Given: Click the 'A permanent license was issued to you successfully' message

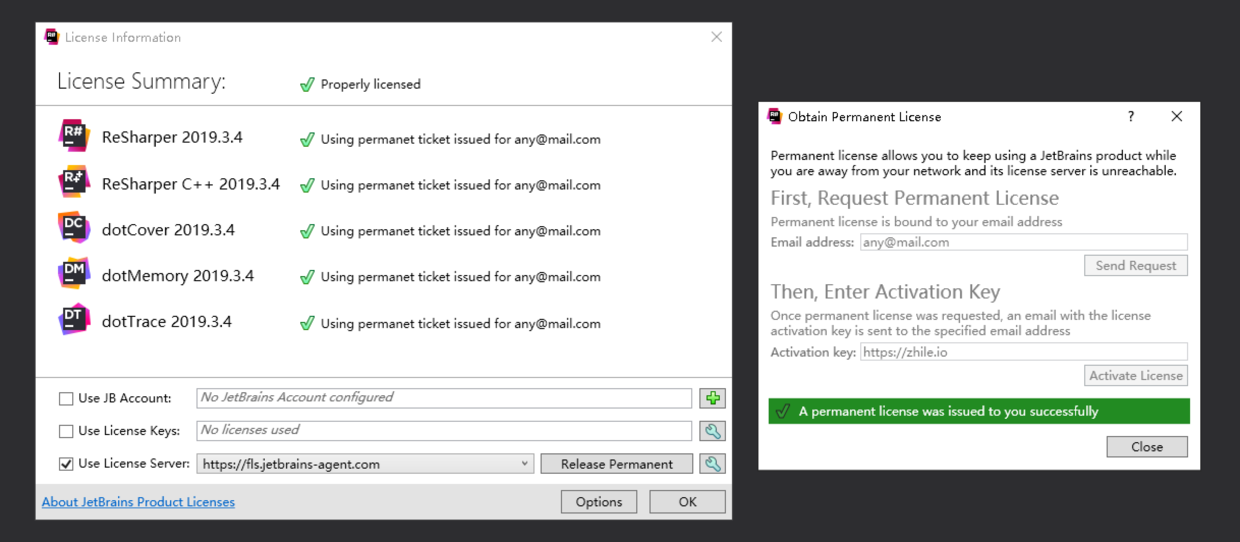Looking at the screenshot, I should 948,411.
